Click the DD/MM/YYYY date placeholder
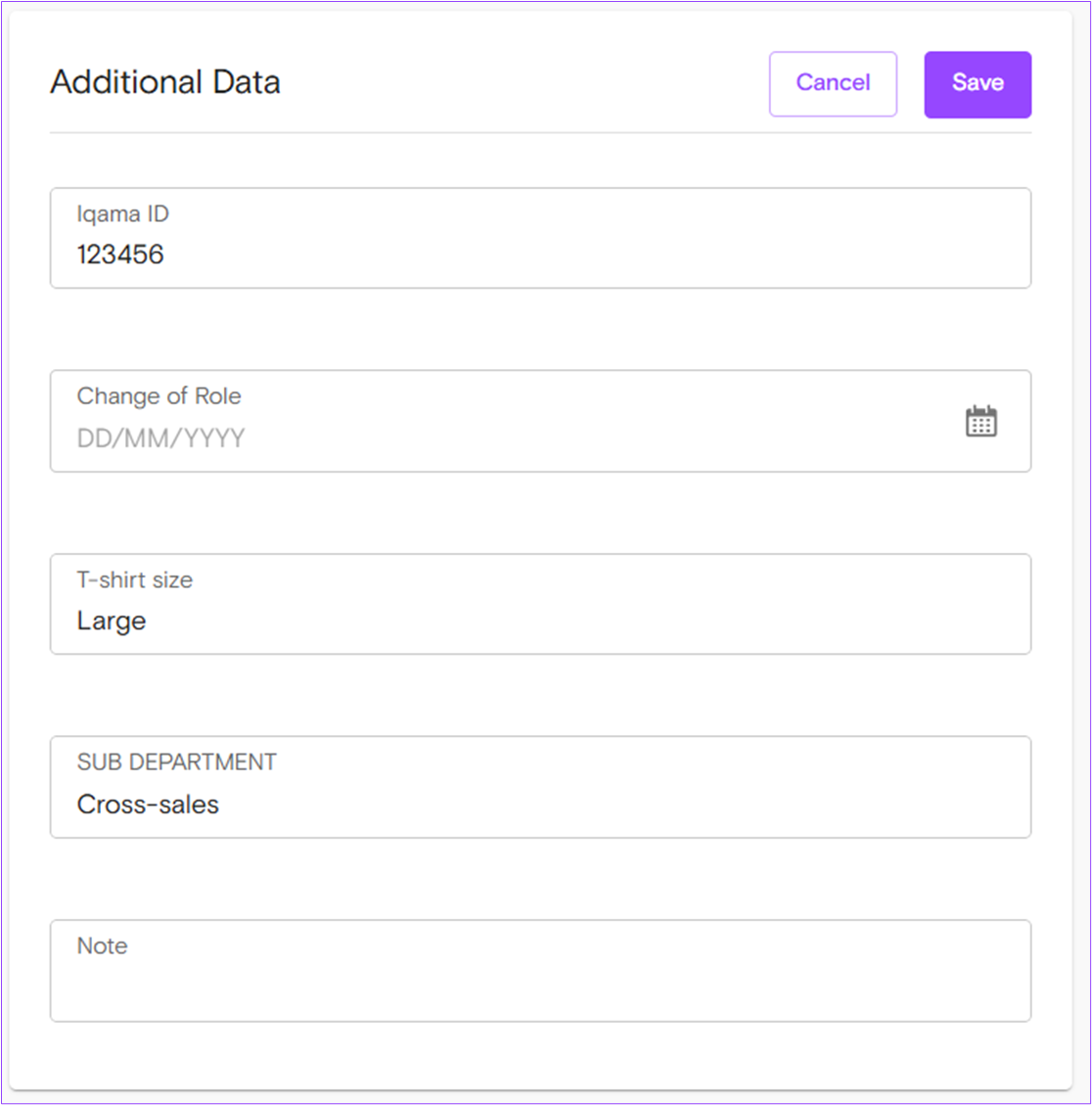The height and width of the screenshot is (1105, 1092). click(160, 437)
